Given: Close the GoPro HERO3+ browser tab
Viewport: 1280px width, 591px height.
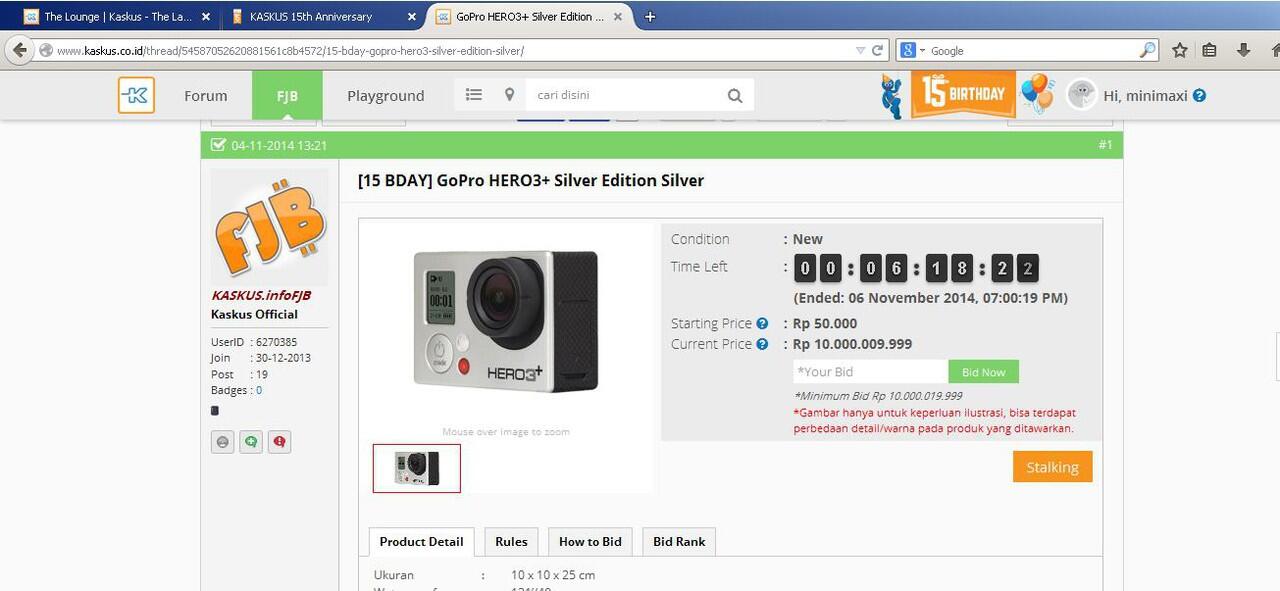Looking at the screenshot, I should pyautogui.click(x=616, y=17).
